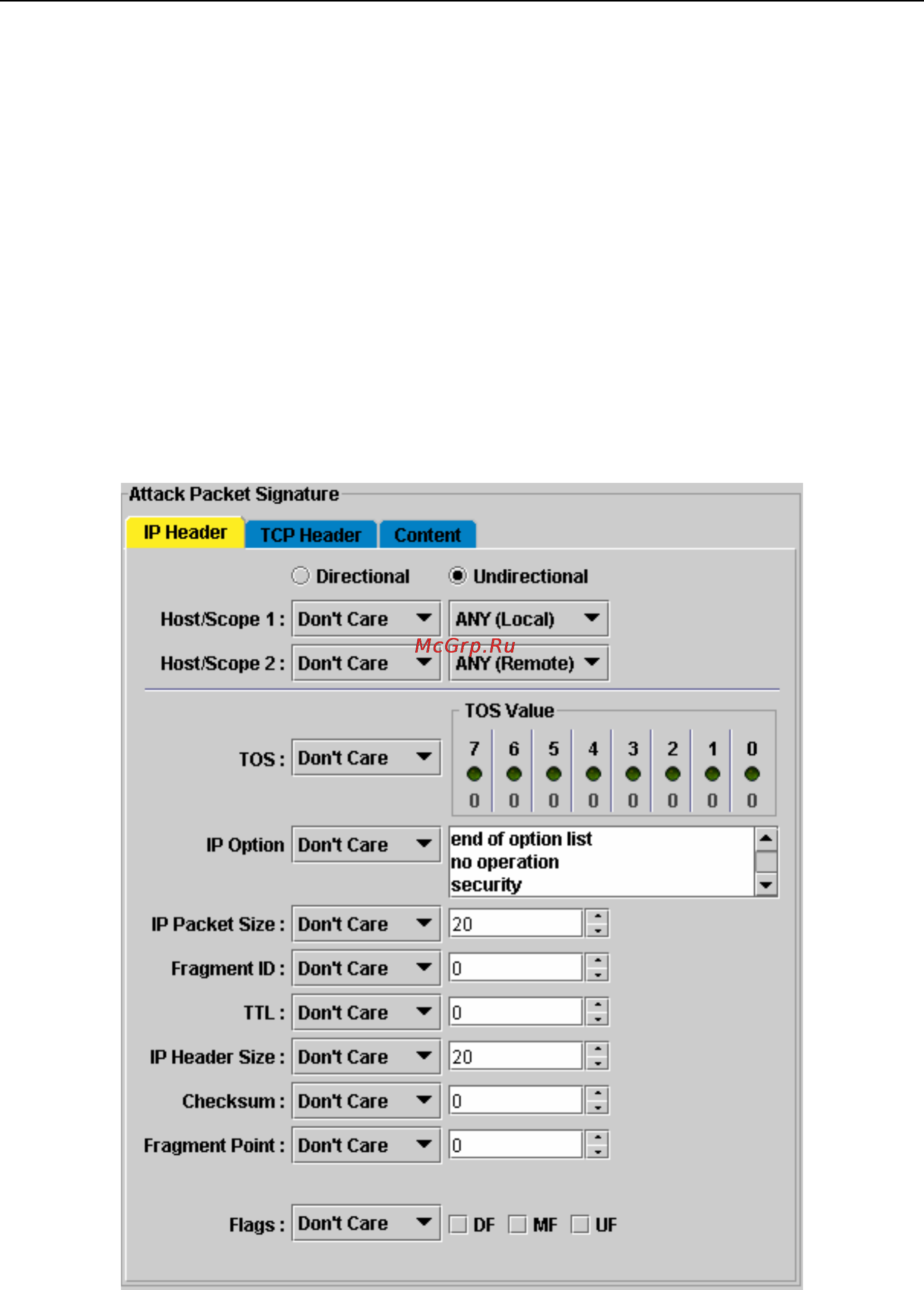Viewport: 924px width, 1290px height.
Task: Decrease the TTL value
Action: tap(598, 1019)
